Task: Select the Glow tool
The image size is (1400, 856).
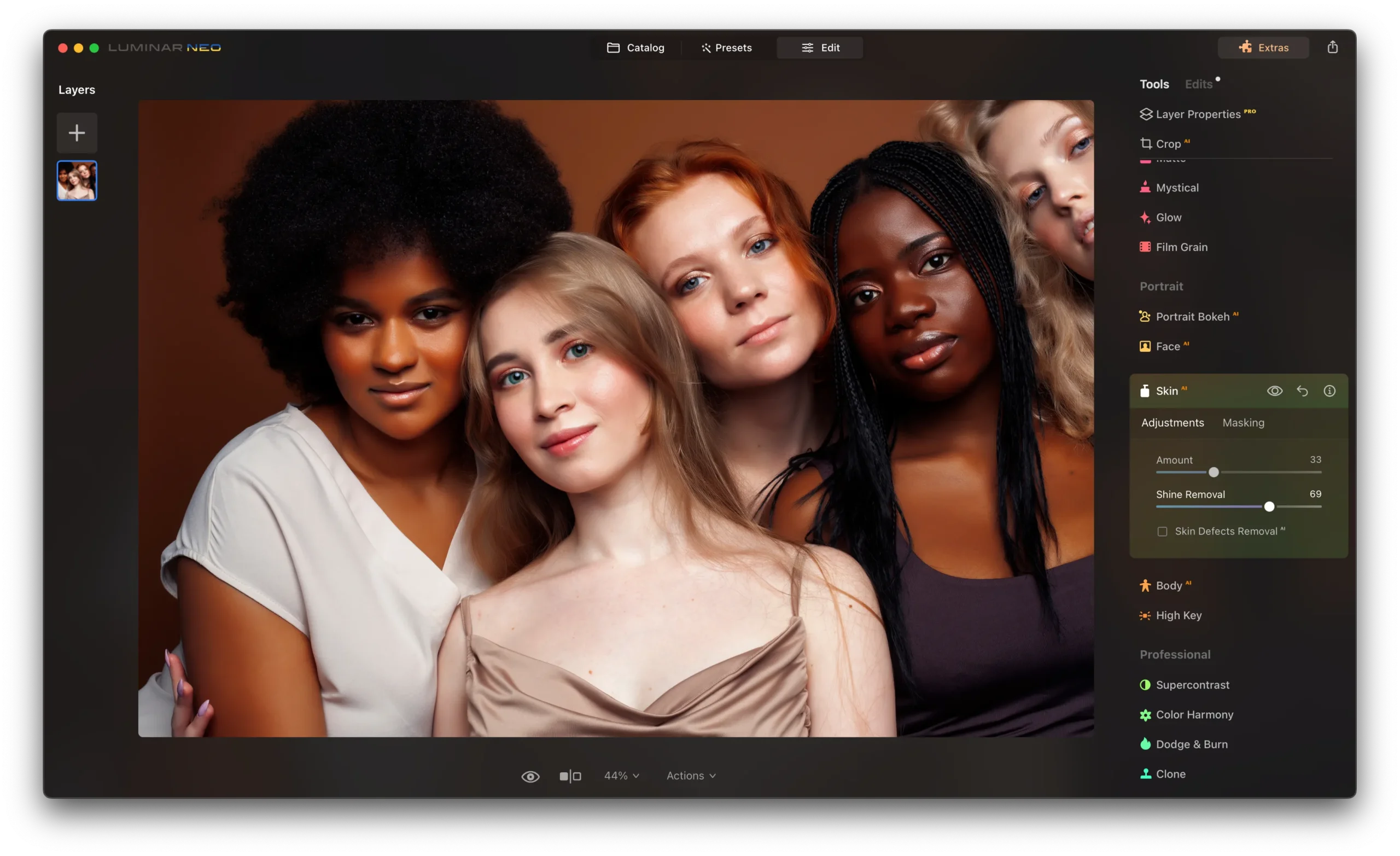Action: [1168, 217]
